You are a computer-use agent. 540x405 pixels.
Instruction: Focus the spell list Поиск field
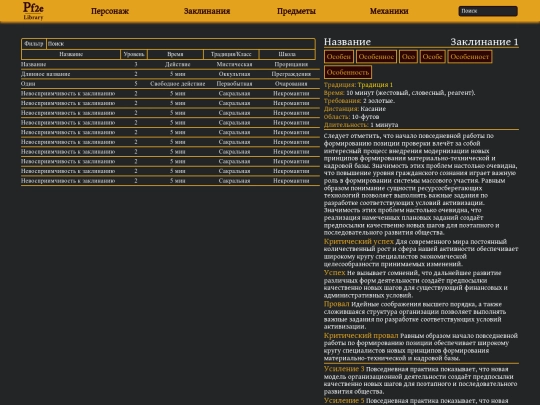point(181,44)
